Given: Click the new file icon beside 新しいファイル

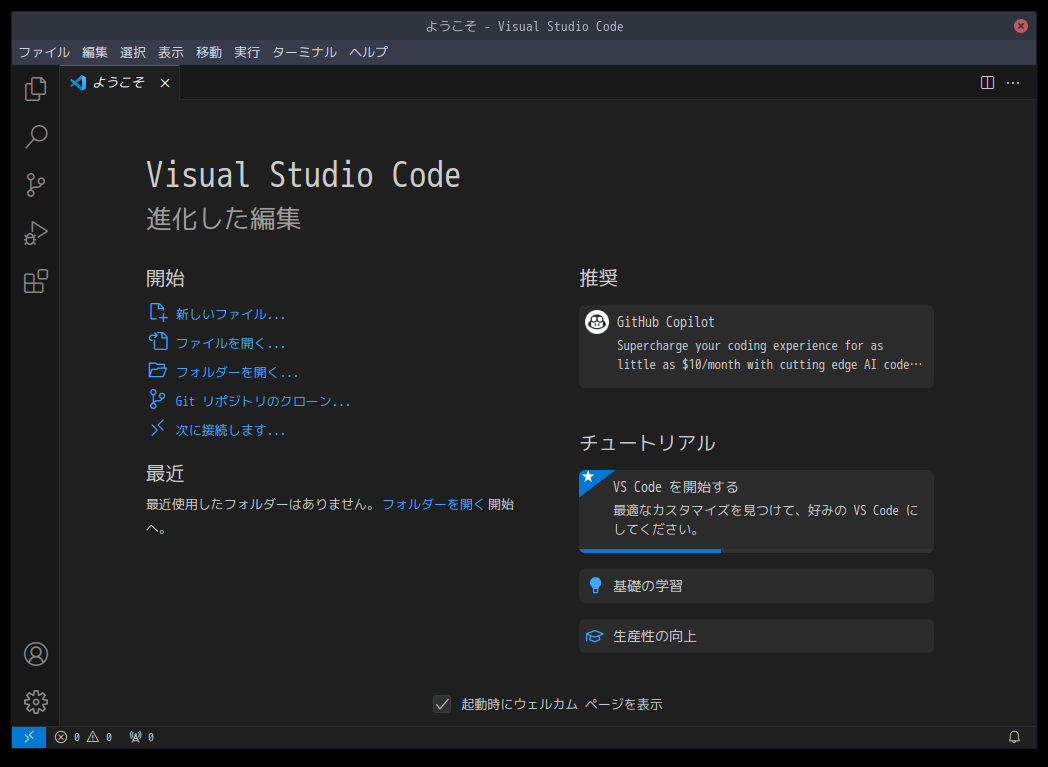Looking at the screenshot, I should coord(158,313).
